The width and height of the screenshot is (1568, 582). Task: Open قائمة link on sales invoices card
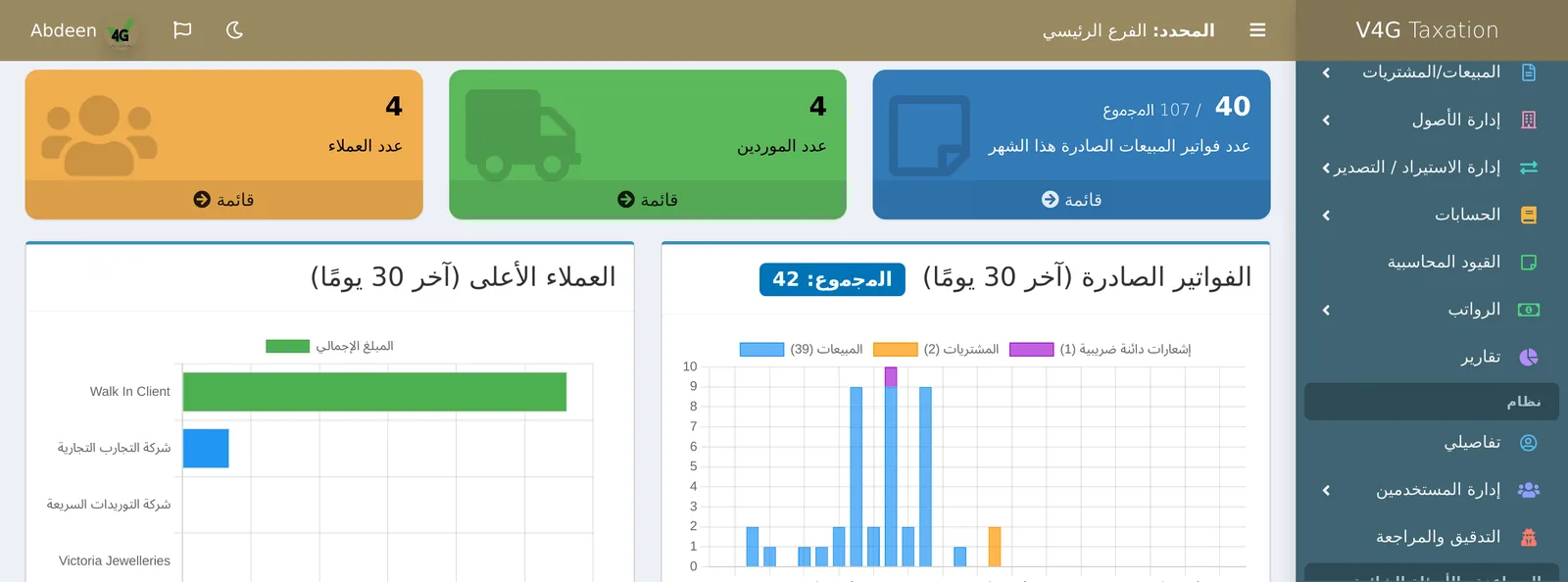pyautogui.click(x=1083, y=200)
